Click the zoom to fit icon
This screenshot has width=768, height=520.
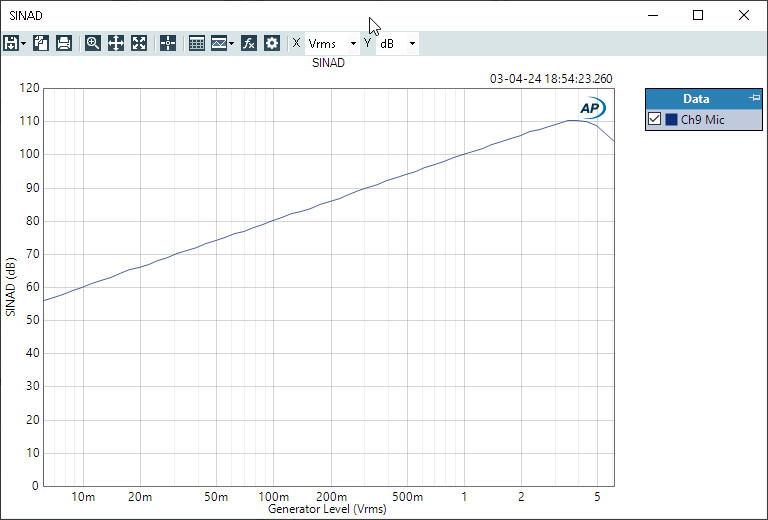coord(139,43)
